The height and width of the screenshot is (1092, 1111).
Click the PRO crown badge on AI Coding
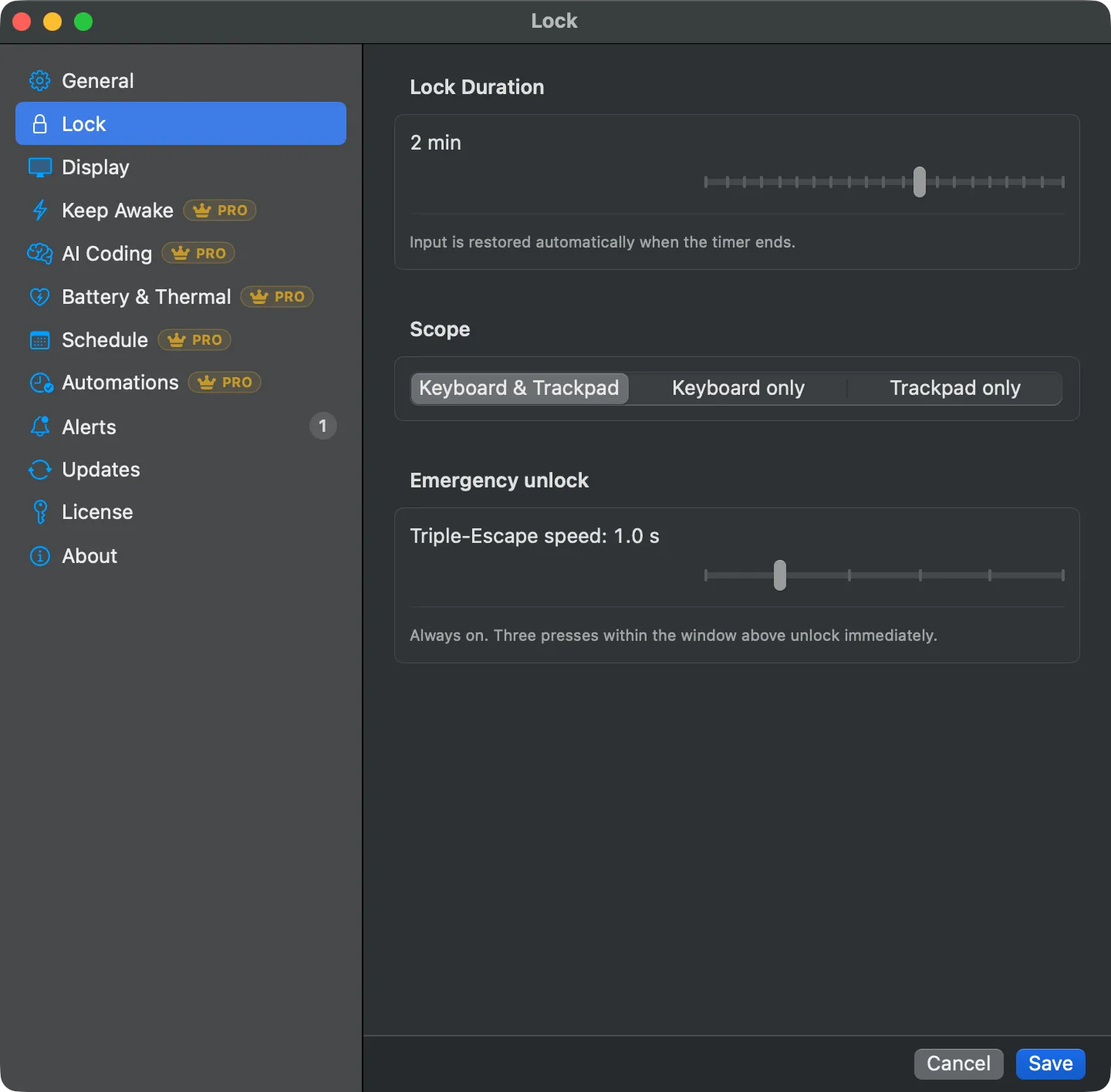click(198, 254)
